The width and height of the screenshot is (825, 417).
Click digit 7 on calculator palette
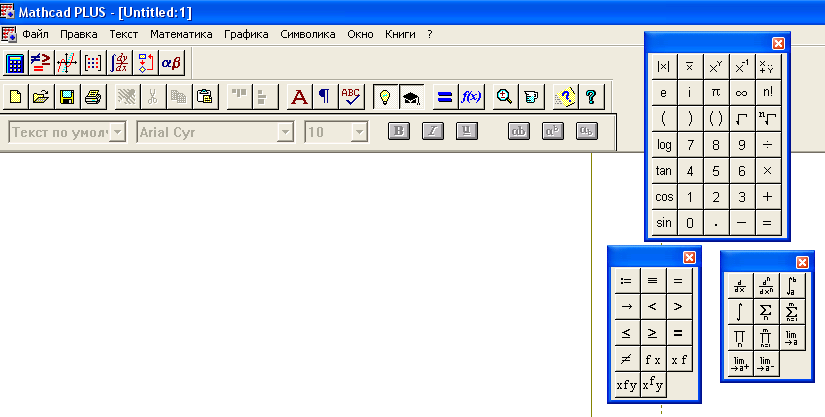690,145
